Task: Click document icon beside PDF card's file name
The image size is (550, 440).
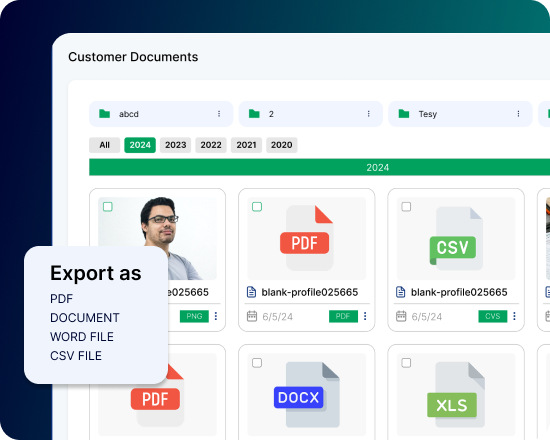Action: [x=251, y=292]
